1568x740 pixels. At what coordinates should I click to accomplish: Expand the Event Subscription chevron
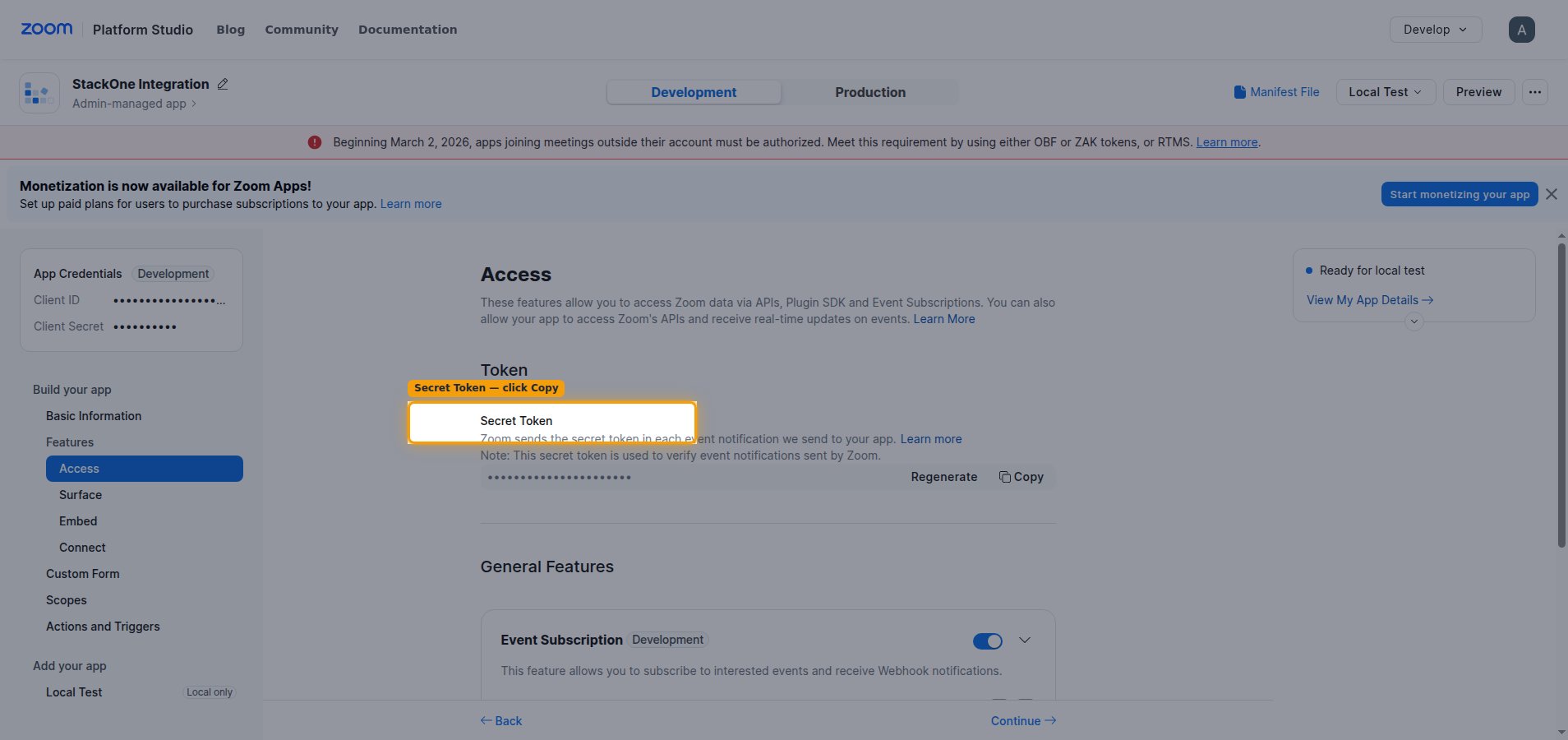(x=1024, y=640)
